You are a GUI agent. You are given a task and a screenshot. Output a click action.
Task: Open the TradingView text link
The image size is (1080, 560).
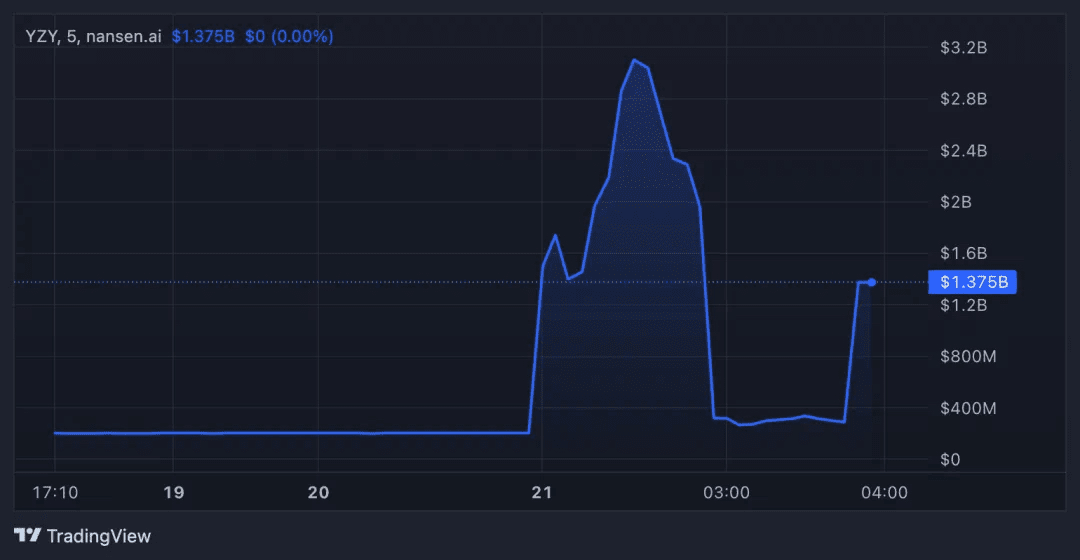point(98,536)
